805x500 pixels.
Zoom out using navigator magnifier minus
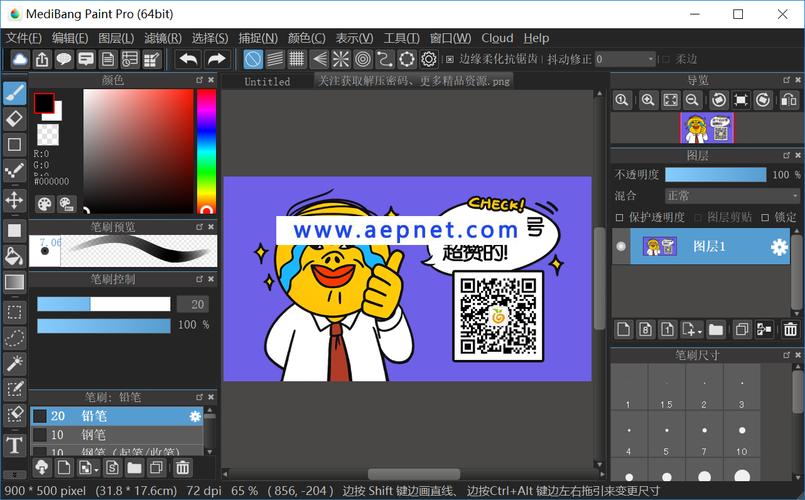692,100
